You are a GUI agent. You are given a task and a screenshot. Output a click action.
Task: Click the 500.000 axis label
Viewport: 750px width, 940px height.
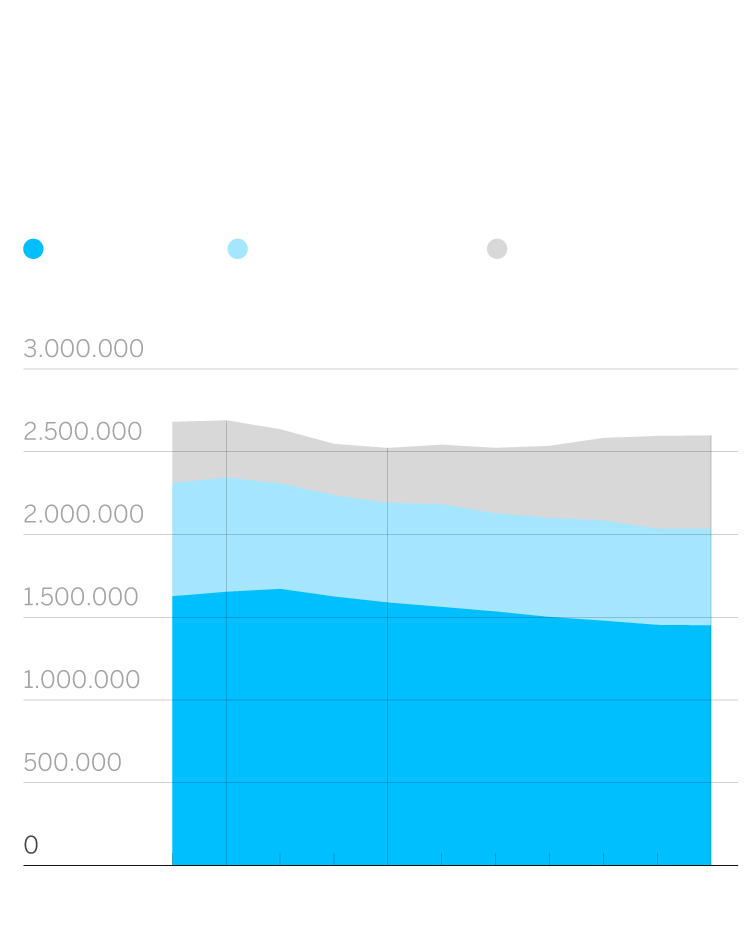tap(72, 763)
